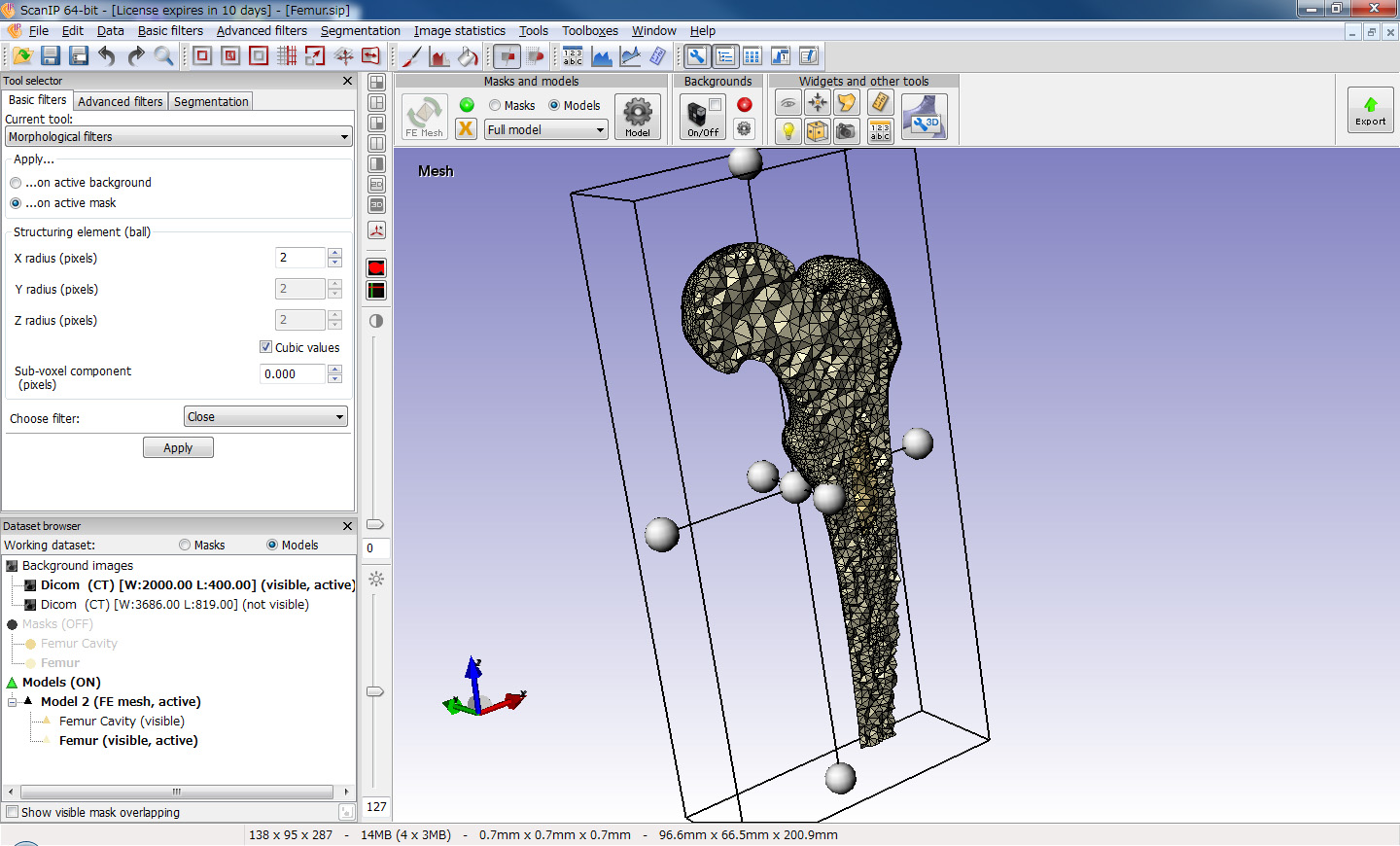Close the Dataset browser panel

(348, 526)
